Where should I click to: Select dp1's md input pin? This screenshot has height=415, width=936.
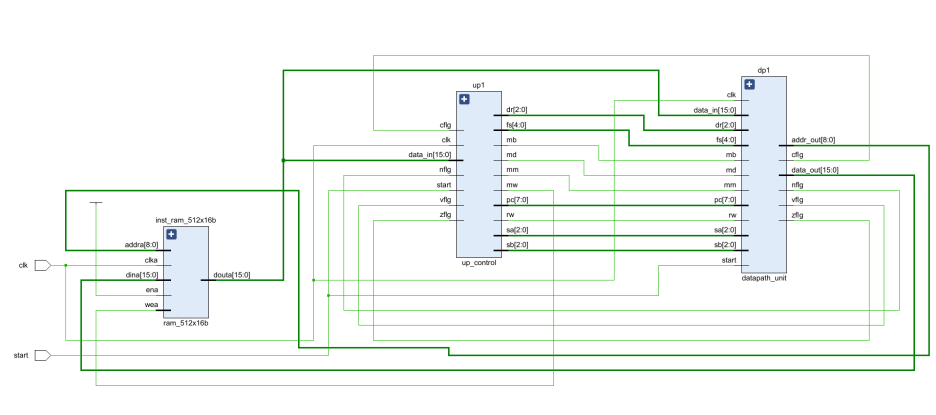coord(731,170)
